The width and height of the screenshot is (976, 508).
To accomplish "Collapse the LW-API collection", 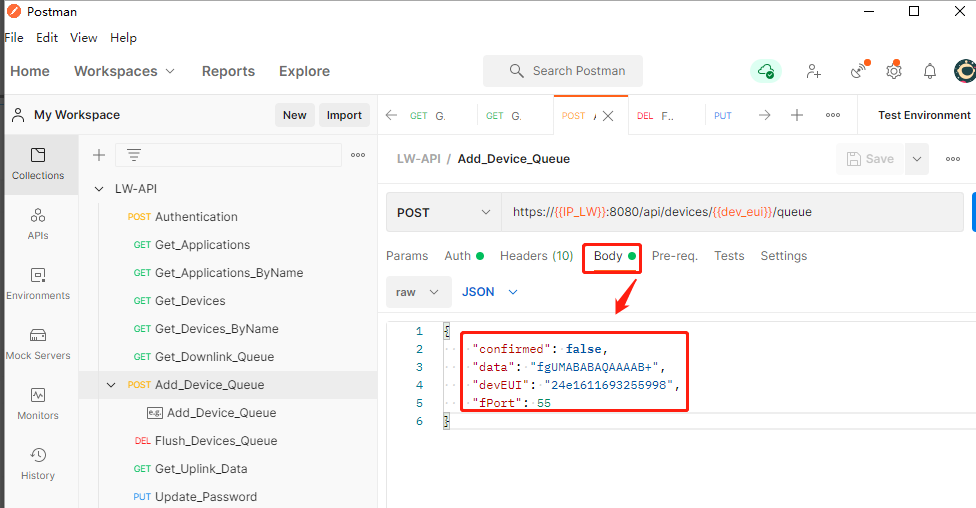I will [99, 189].
